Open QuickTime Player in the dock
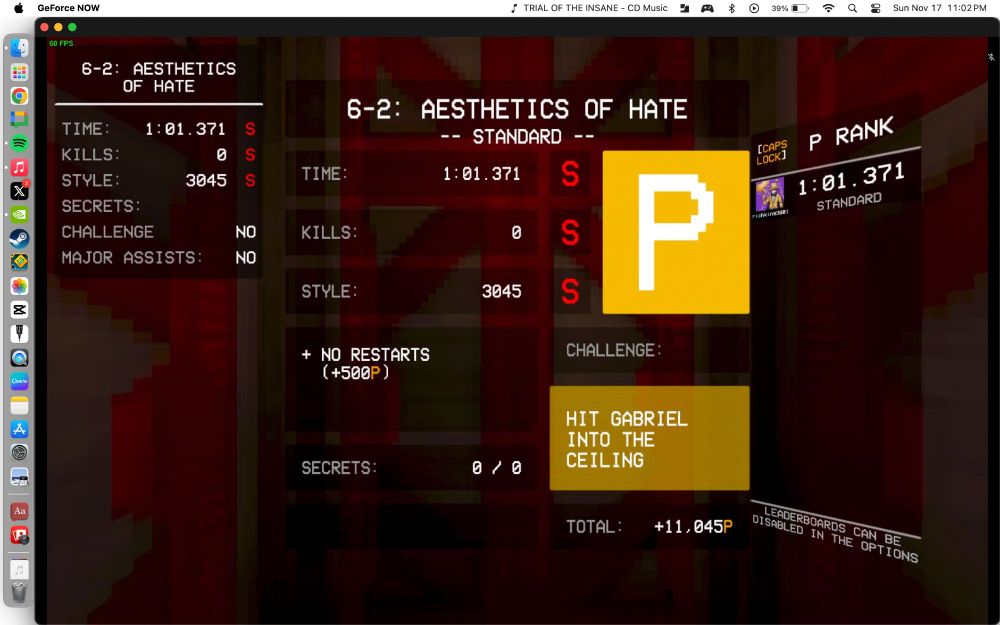This screenshot has height=625, width=1000. coord(19,357)
